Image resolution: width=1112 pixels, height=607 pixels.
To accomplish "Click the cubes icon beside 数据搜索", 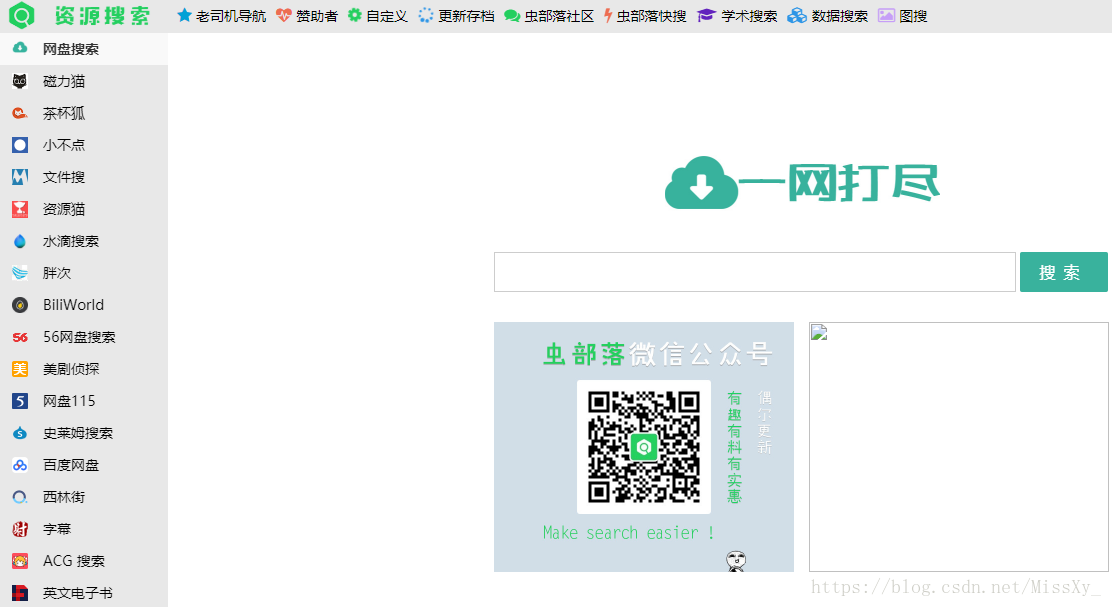I will pyautogui.click(x=797, y=15).
